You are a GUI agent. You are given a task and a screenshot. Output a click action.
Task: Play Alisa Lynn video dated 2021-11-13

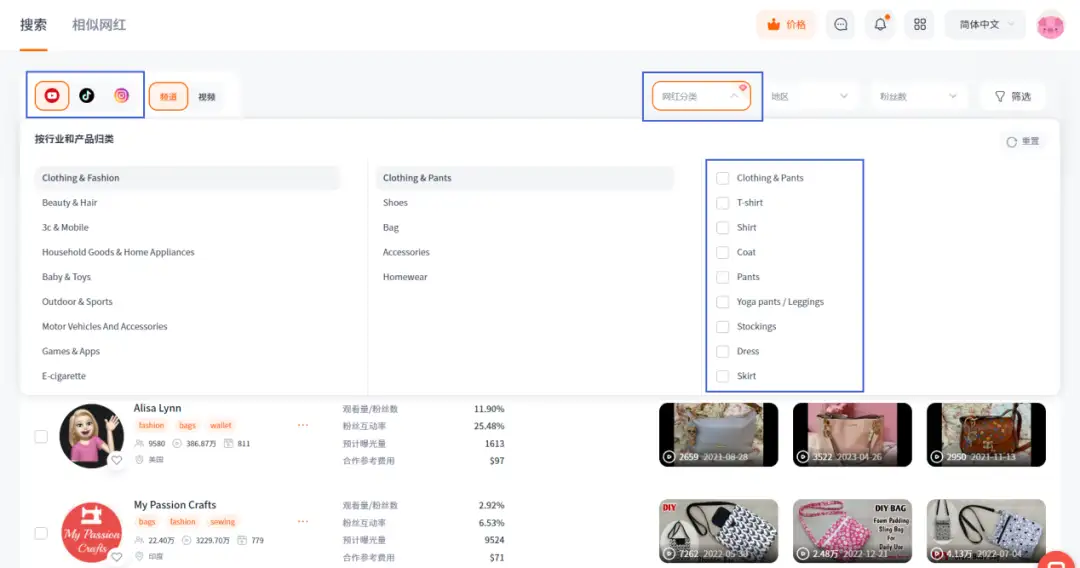[986, 435]
